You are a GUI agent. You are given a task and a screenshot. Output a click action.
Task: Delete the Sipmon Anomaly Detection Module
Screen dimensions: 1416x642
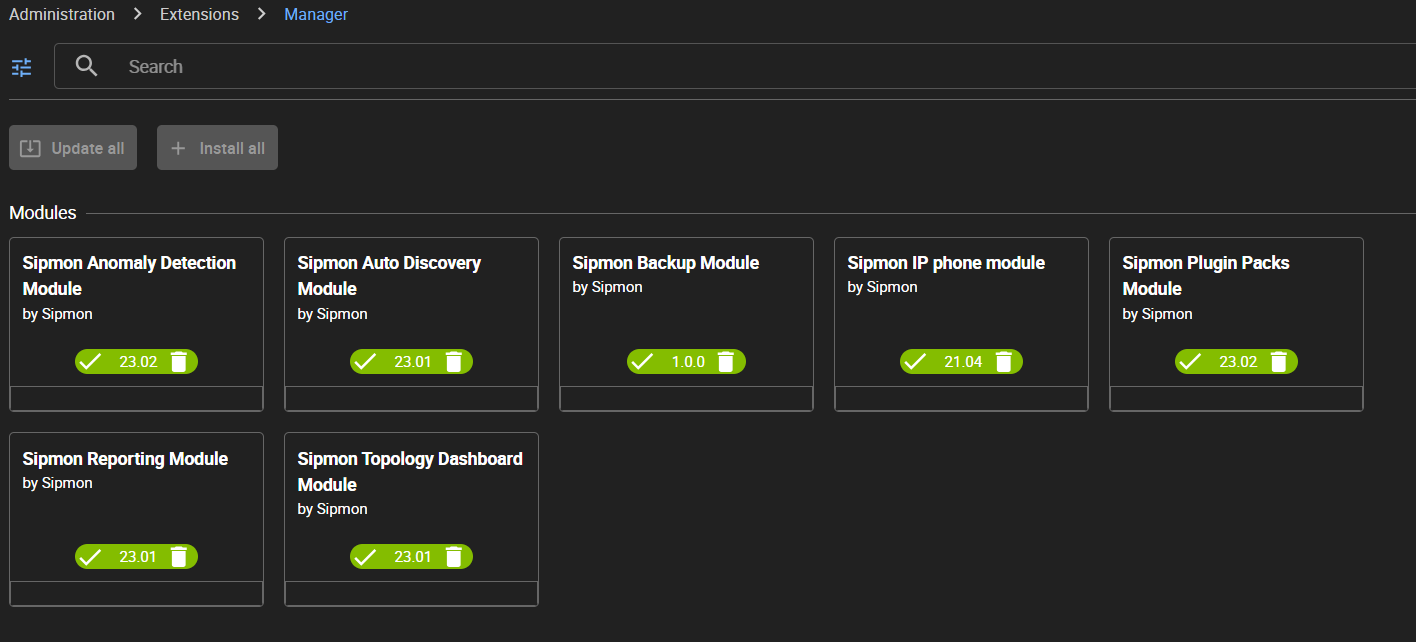coord(179,362)
